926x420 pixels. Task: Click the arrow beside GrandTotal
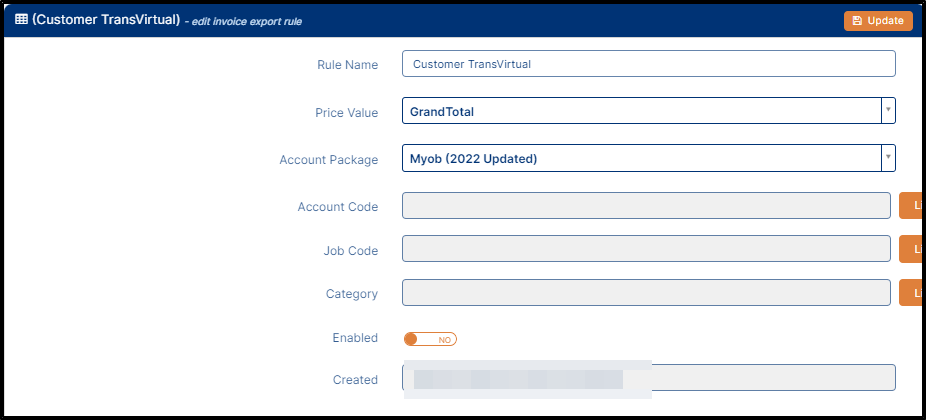(x=888, y=110)
